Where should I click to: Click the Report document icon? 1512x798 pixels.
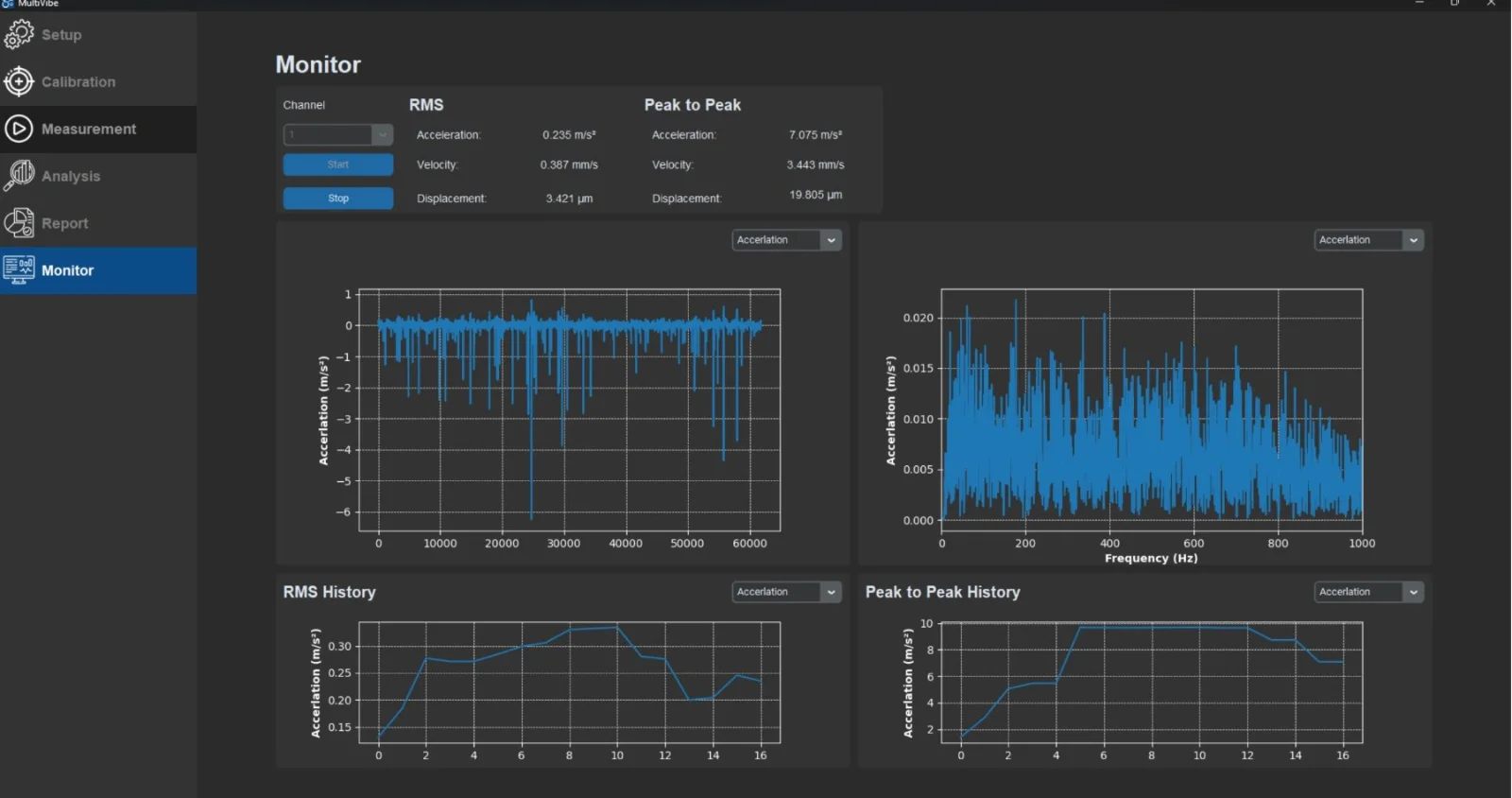click(19, 223)
